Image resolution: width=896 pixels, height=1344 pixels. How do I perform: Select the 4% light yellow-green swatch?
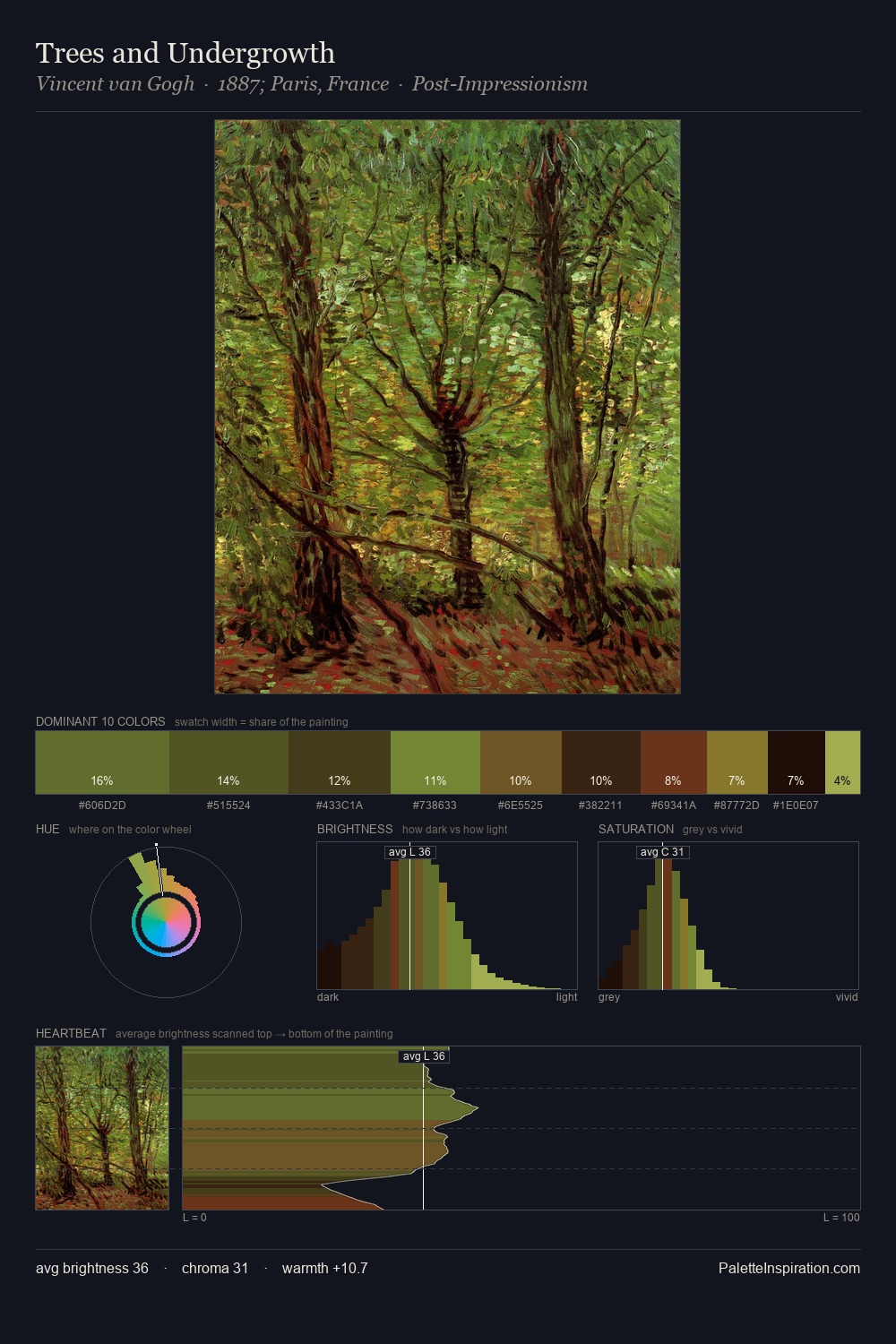click(842, 762)
